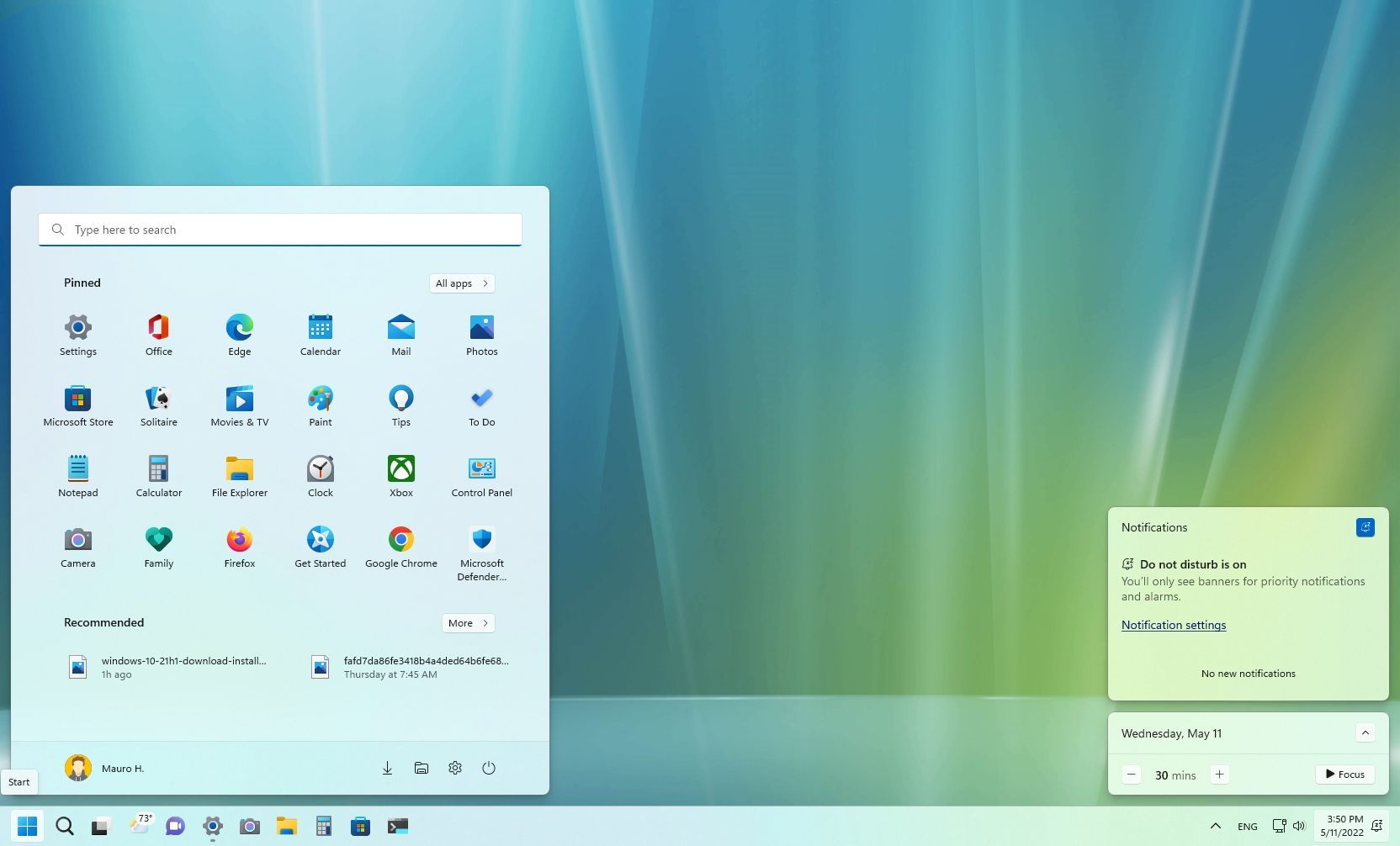The image size is (1400, 846).
Task: Collapse the Wednesday, May 11 calendar panel
Action: coord(1365,732)
